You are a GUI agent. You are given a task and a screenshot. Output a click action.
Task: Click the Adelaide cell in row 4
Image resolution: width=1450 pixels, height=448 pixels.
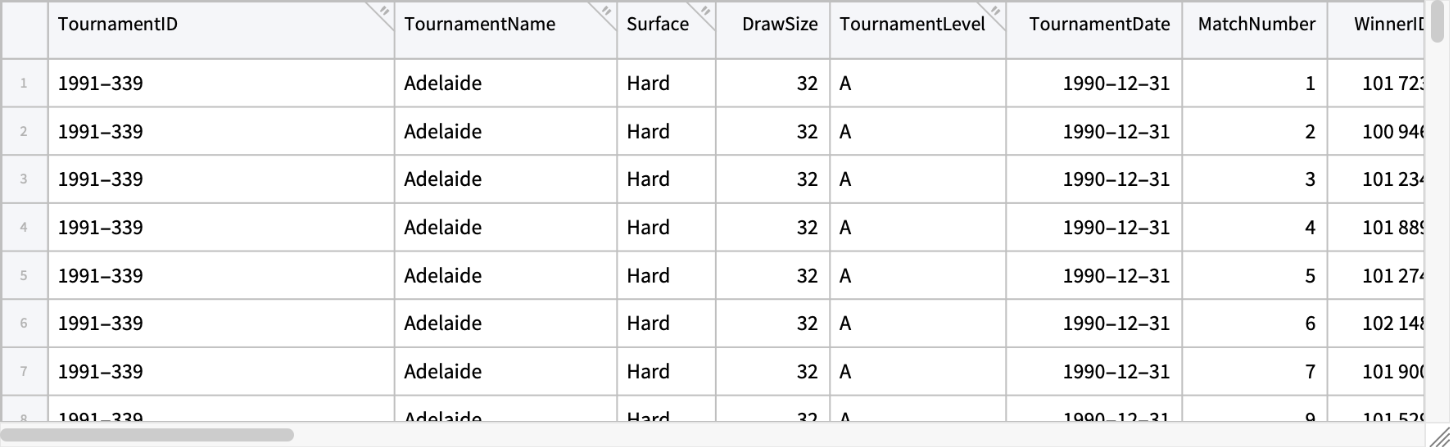click(505, 228)
